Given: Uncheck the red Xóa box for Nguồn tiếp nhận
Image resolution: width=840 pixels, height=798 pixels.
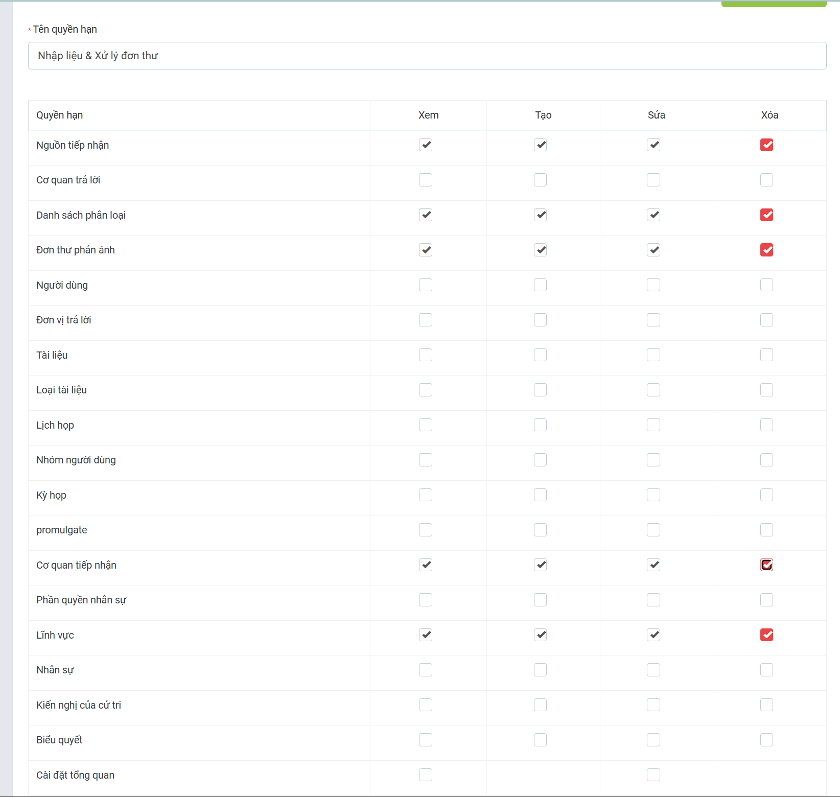Looking at the screenshot, I should click(x=766, y=145).
